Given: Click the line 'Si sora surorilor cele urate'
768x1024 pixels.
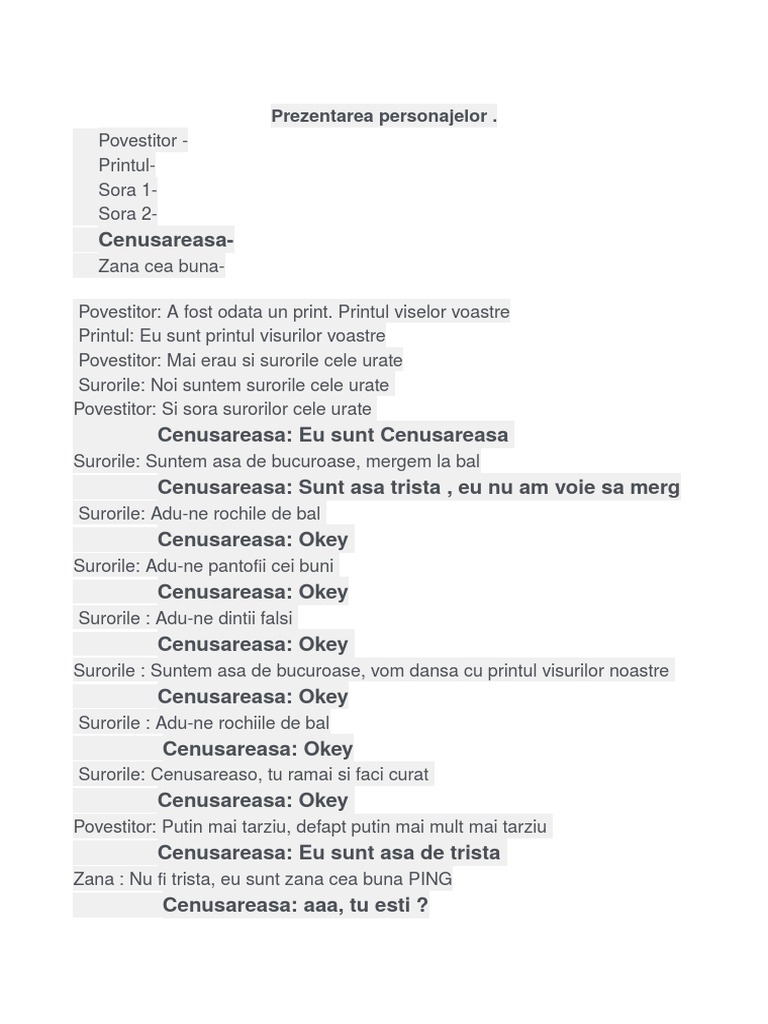Looking at the screenshot, I should point(223,409).
